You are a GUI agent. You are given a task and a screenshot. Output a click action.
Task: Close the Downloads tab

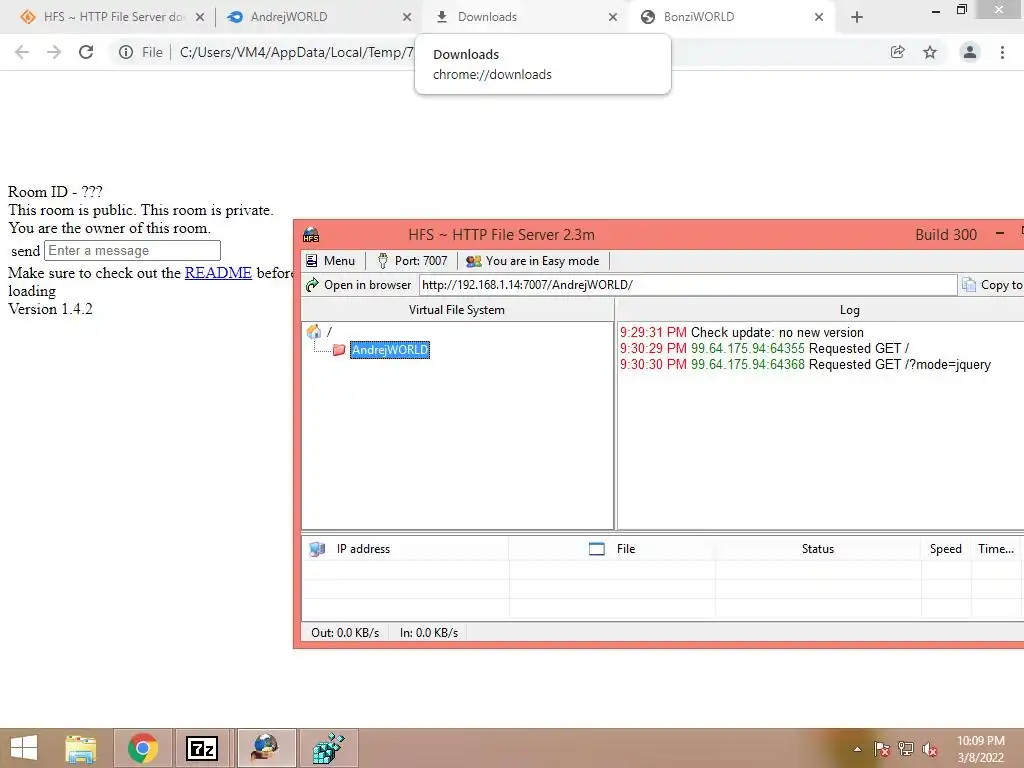click(x=613, y=17)
